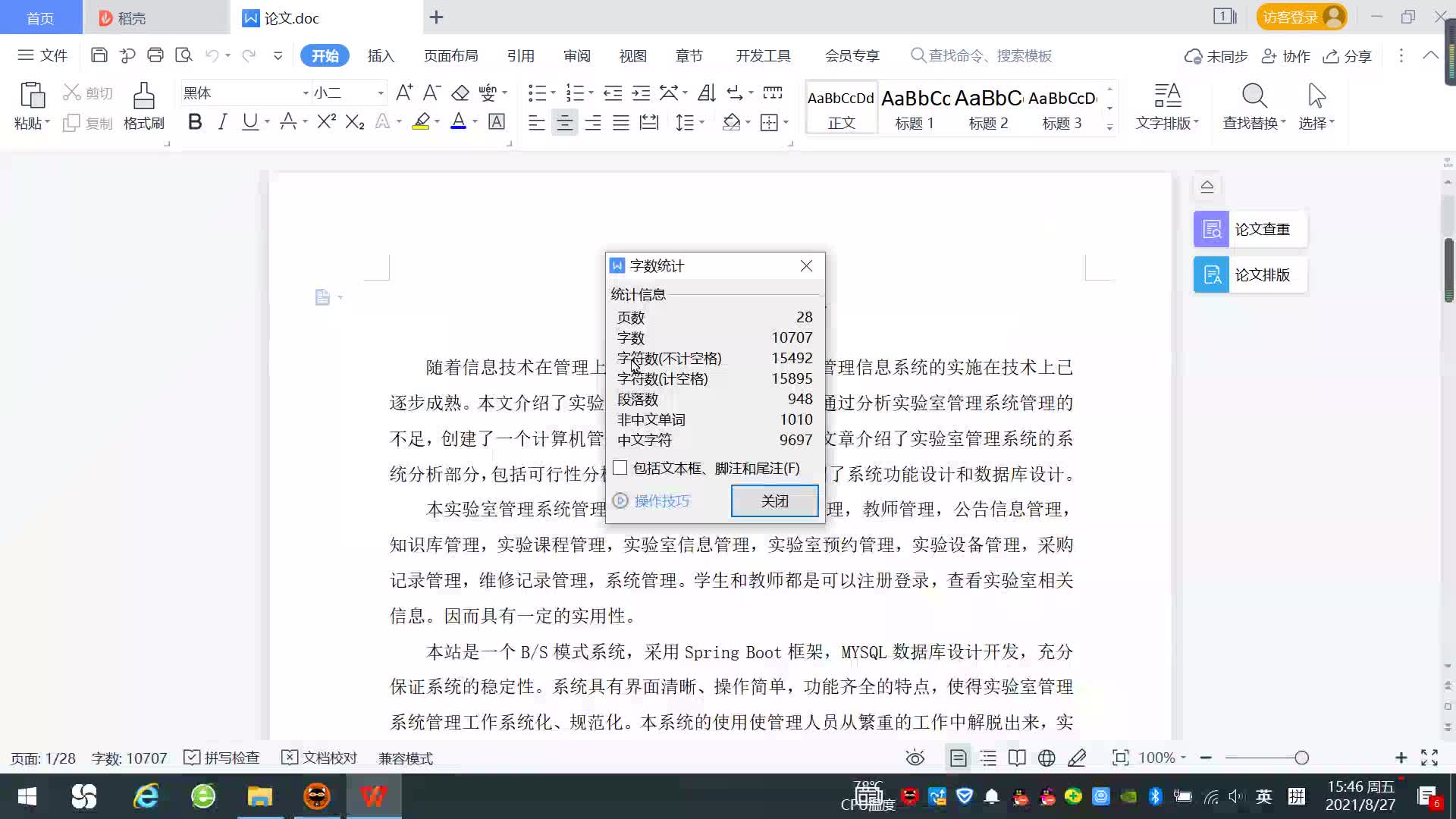
Task: Click the superscript icon
Action: (x=326, y=122)
